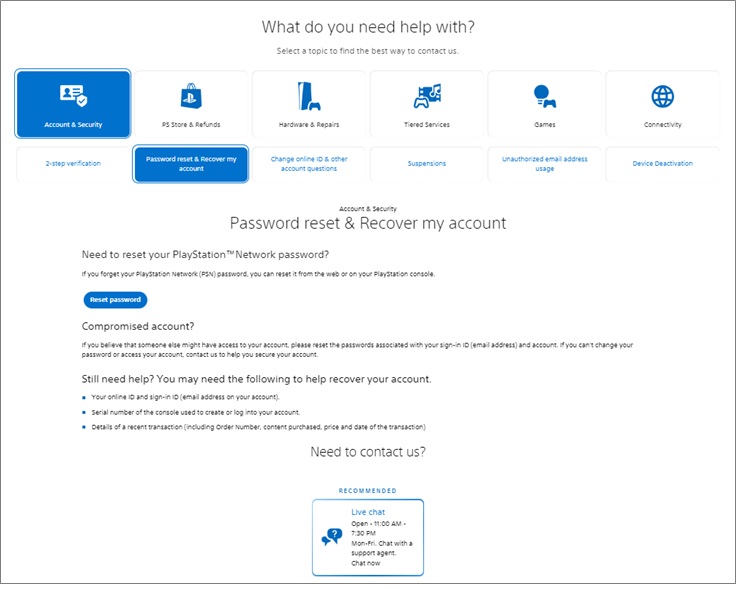Image resolution: width=739 pixels, height=589 pixels.
Task: Click the 'If you forget your PlayStation Network (PSN) password' sentence
Action: 258,274
